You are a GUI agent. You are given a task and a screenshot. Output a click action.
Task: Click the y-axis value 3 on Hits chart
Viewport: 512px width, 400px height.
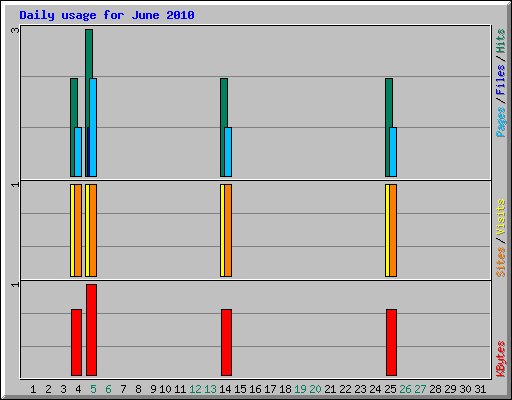15,30
